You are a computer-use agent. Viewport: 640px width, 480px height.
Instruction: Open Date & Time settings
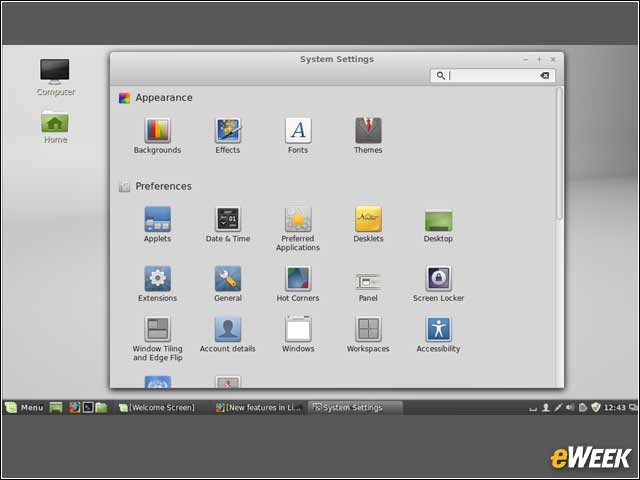[x=228, y=225]
